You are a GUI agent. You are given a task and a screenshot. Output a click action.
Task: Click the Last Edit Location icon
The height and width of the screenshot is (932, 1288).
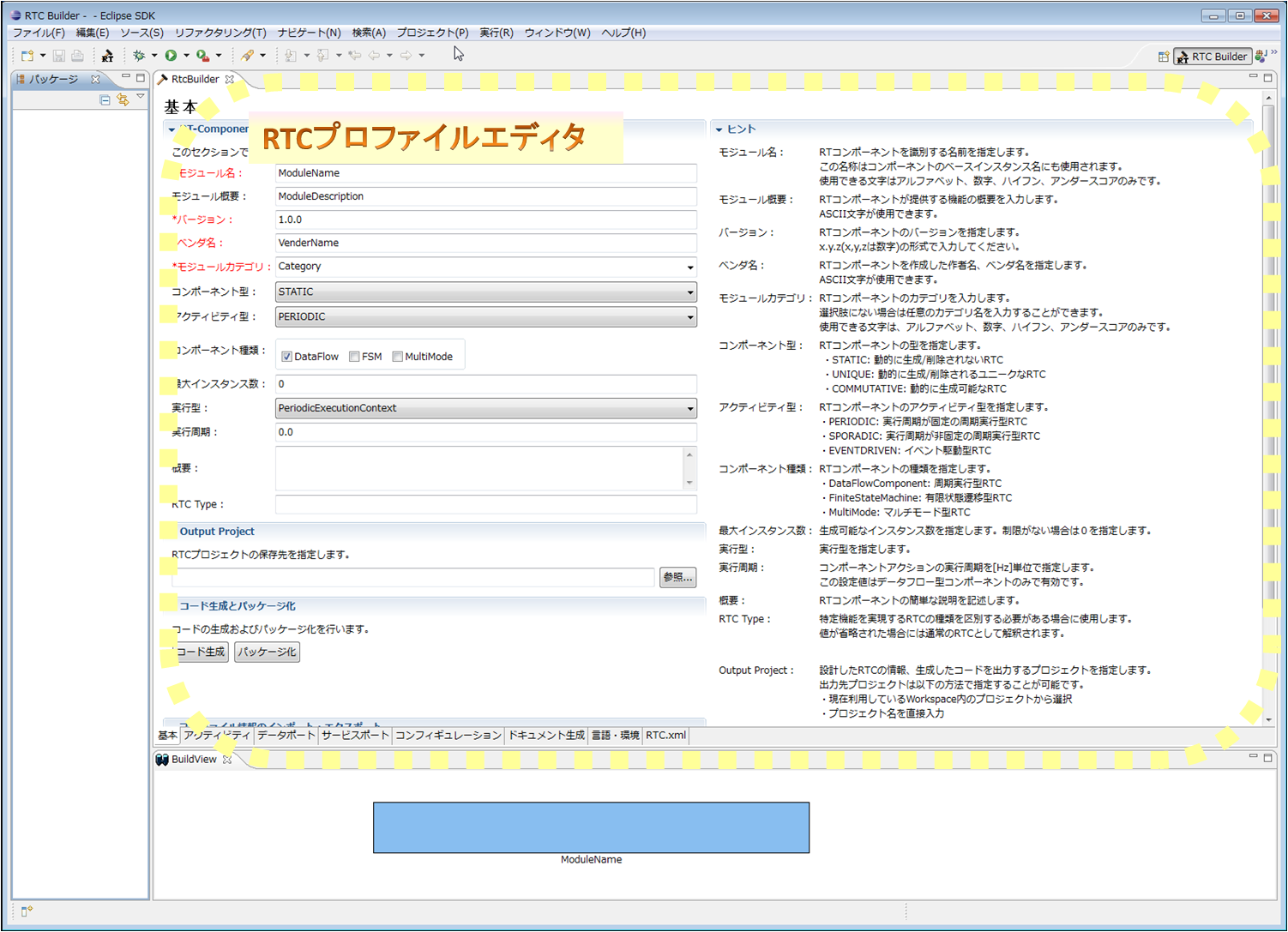354,56
